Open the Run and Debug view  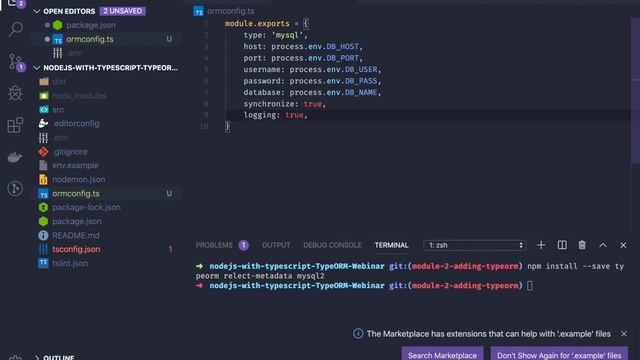[16, 93]
